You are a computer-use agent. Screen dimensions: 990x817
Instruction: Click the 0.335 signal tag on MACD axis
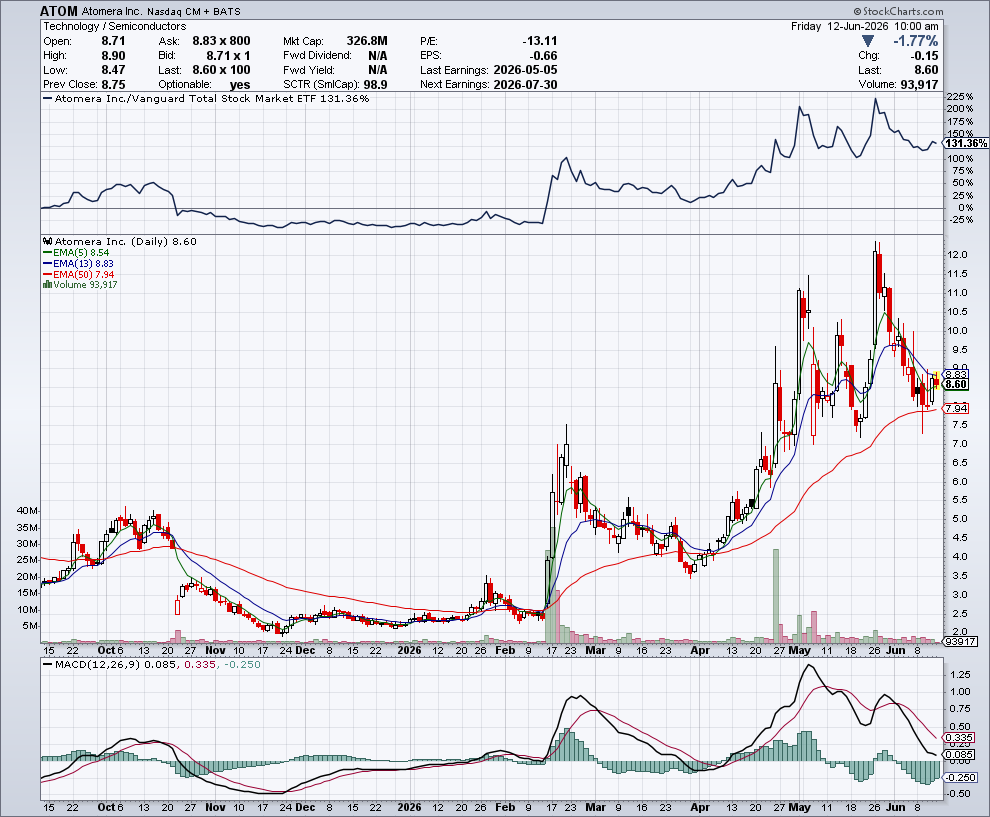(x=959, y=737)
